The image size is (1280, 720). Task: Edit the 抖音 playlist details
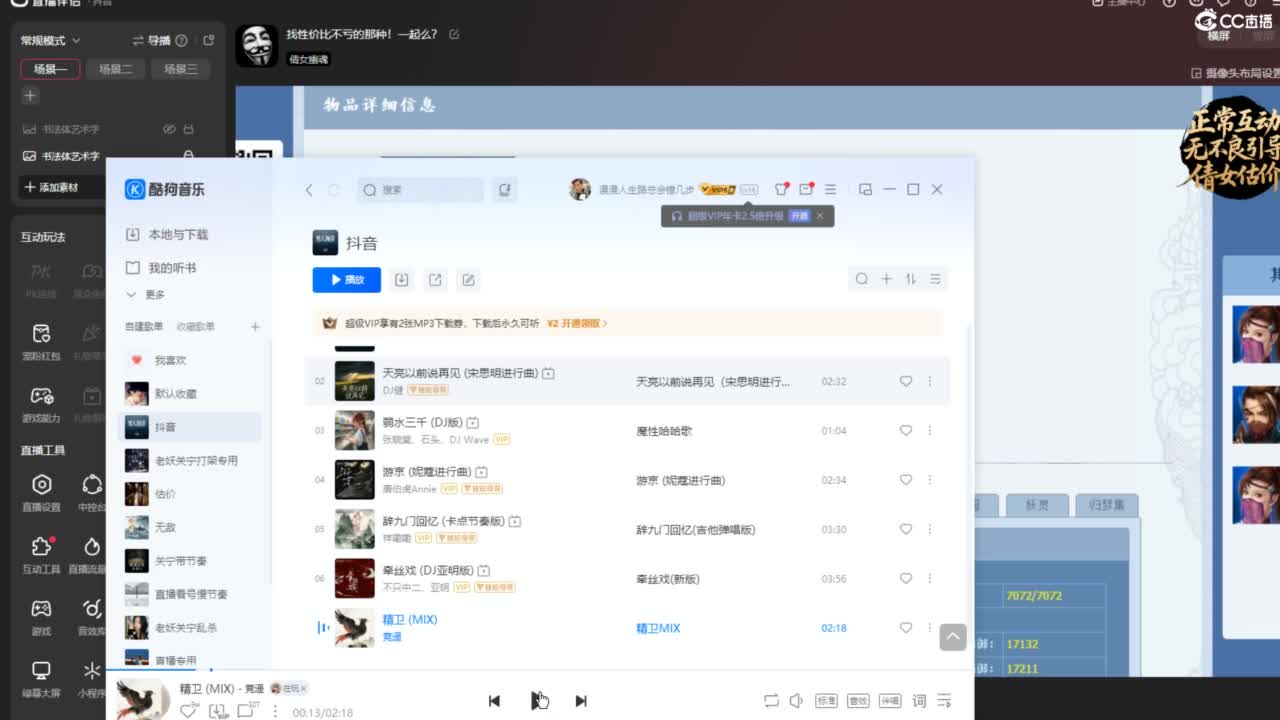(468, 280)
